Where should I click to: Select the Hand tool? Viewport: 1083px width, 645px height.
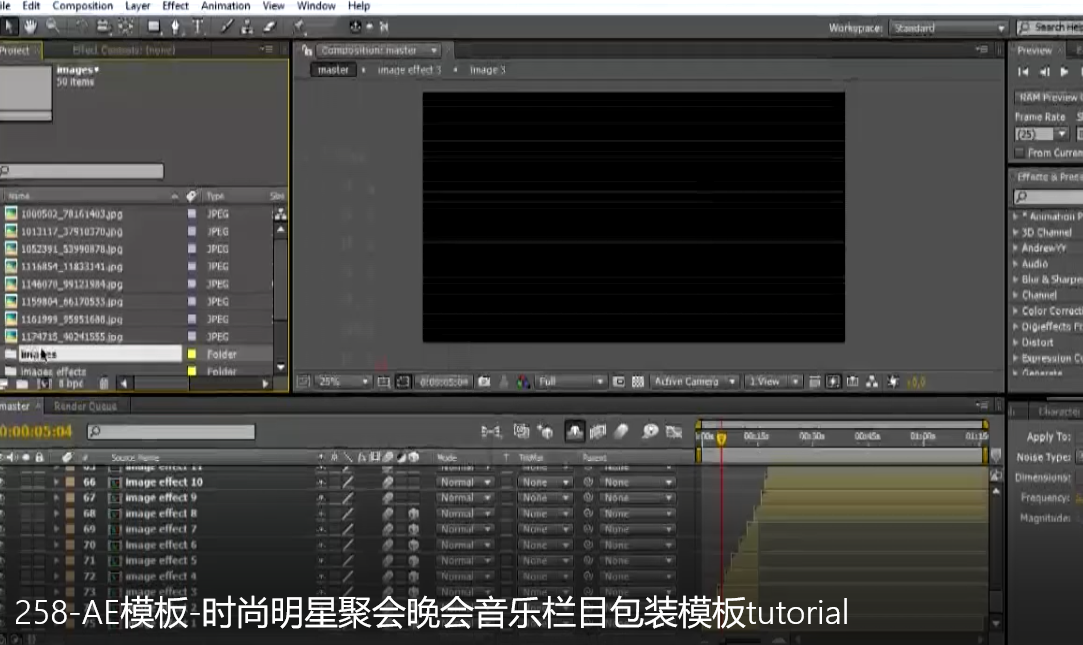tap(30, 27)
